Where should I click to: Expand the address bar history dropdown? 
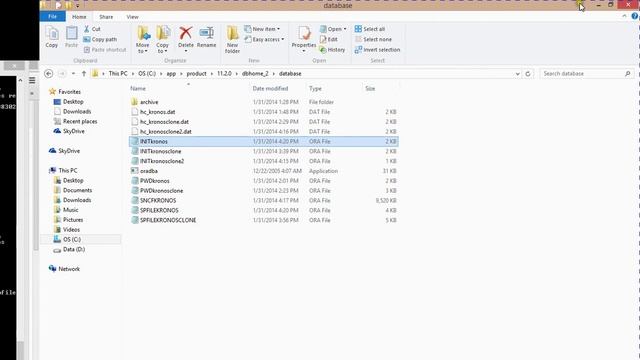pos(518,74)
